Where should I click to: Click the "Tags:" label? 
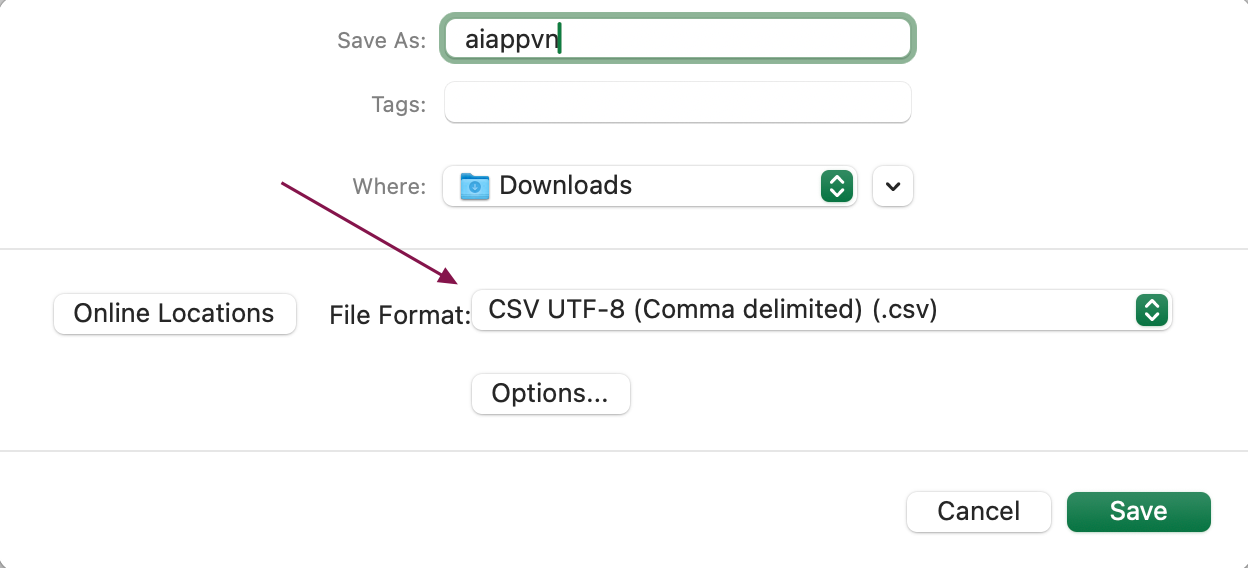point(398,104)
